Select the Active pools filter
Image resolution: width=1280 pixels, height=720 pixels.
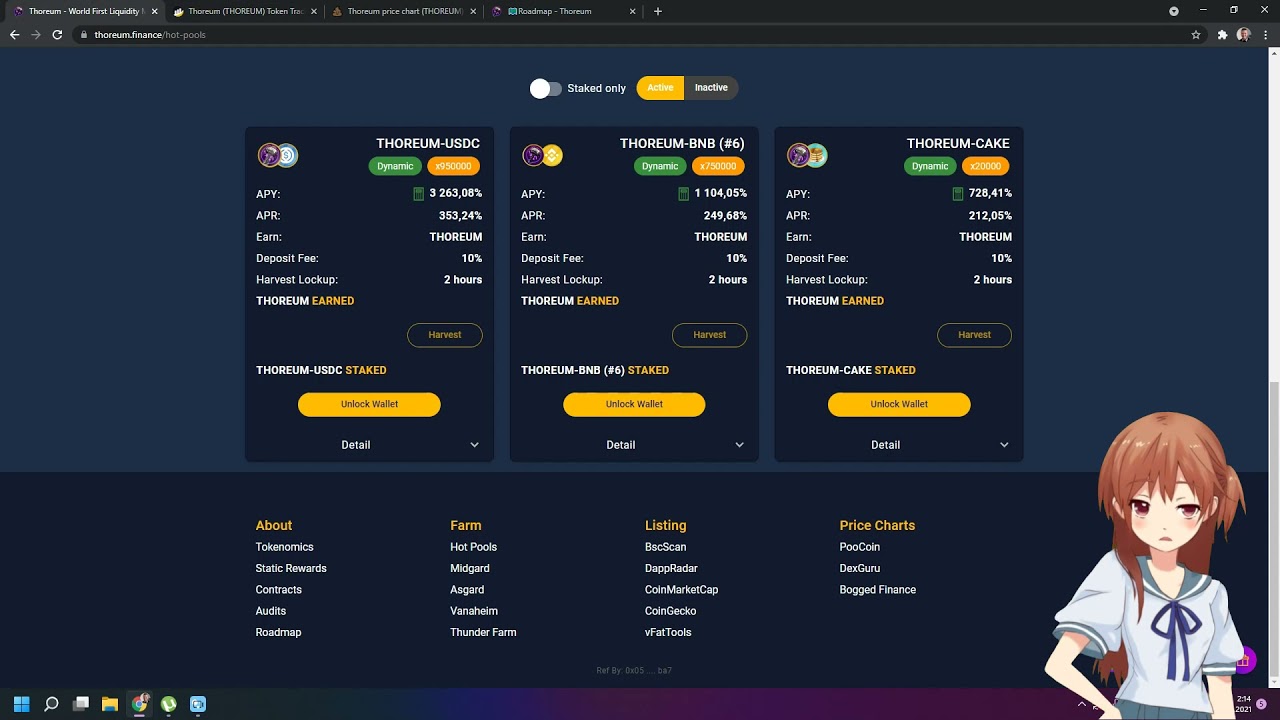click(x=660, y=88)
